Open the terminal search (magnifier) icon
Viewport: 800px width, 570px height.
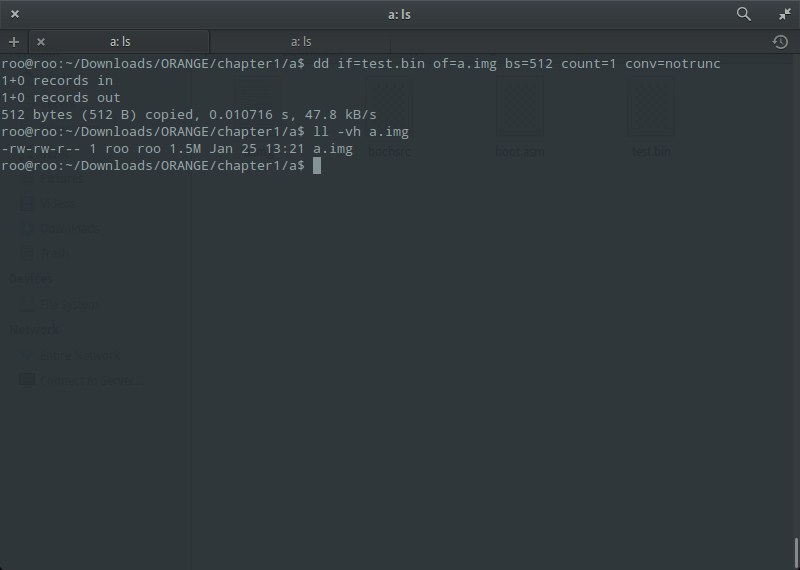point(743,14)
